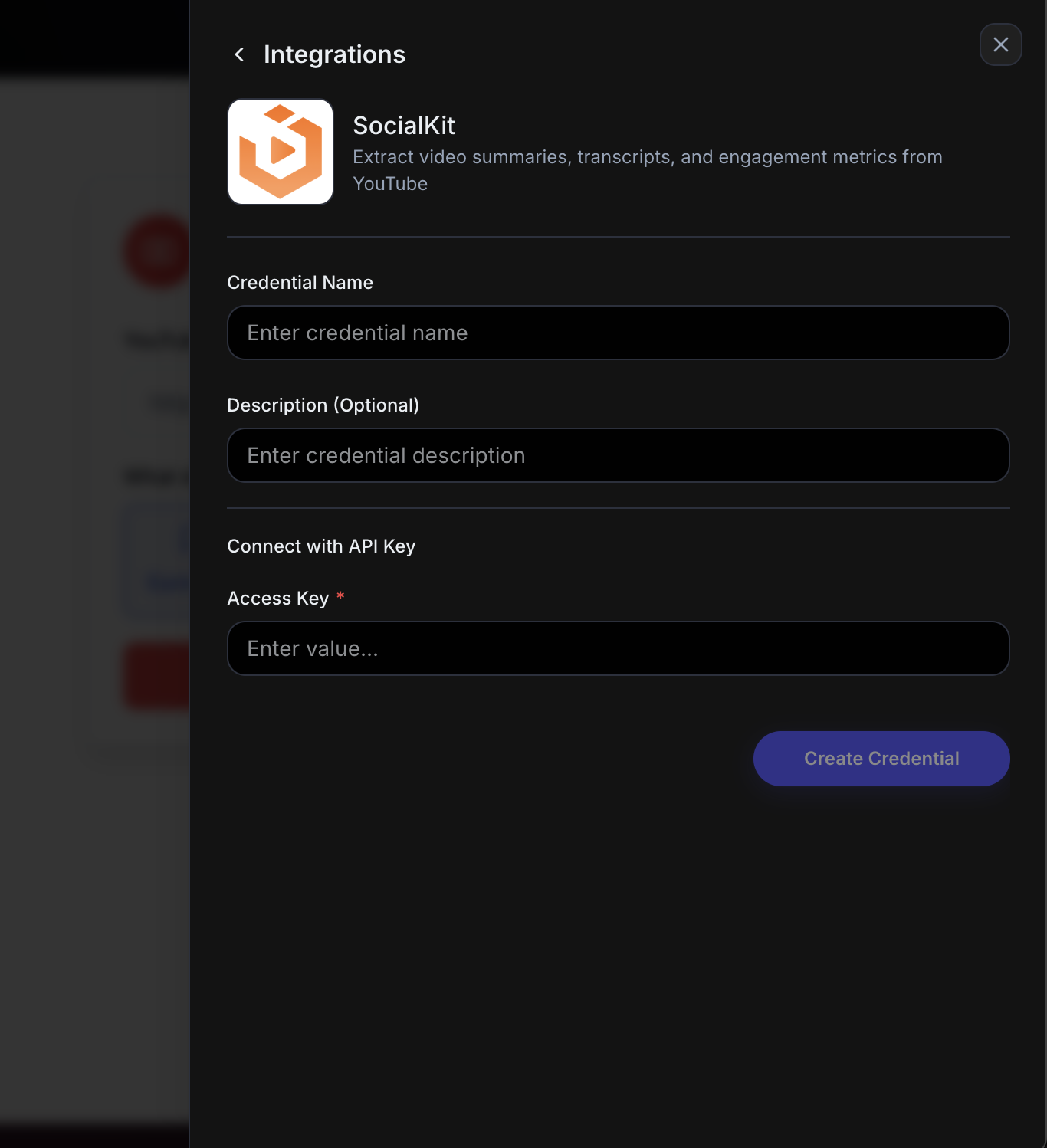The image size is (1047, 1148).
Task: Select the SocialKit title in the panel
Action: [x=404, y=125]
